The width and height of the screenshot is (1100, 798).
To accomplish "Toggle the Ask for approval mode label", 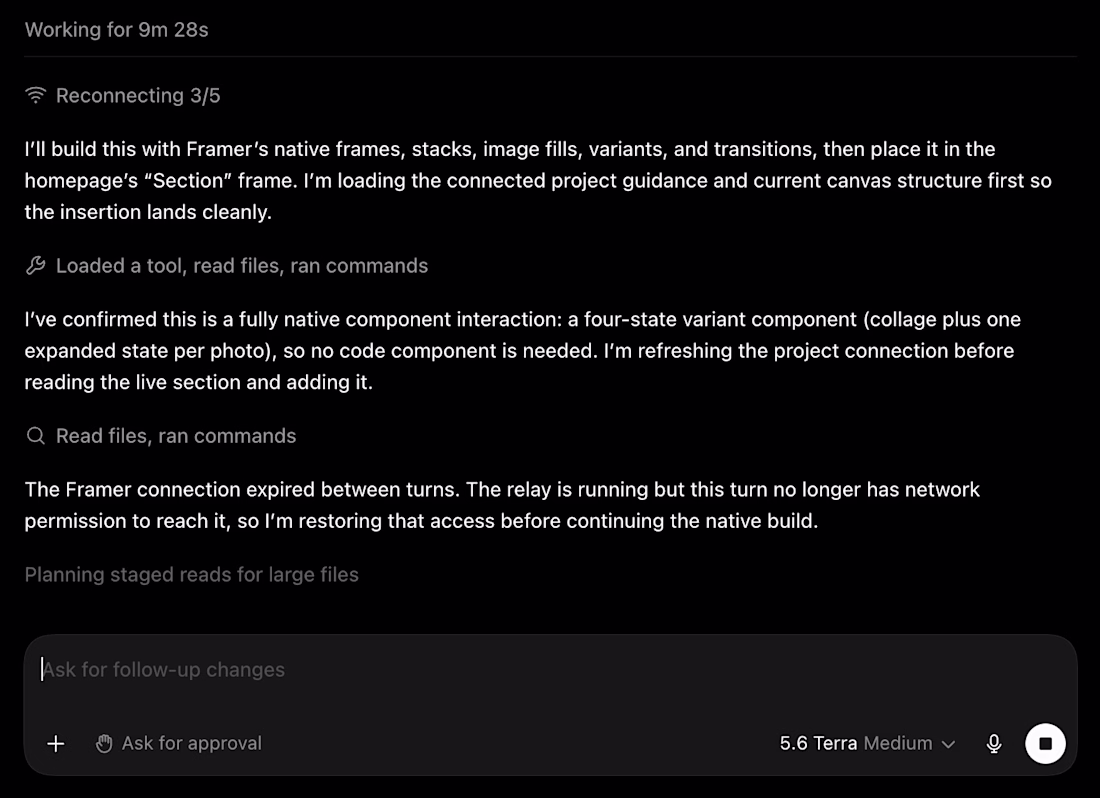I will [192, 743].
